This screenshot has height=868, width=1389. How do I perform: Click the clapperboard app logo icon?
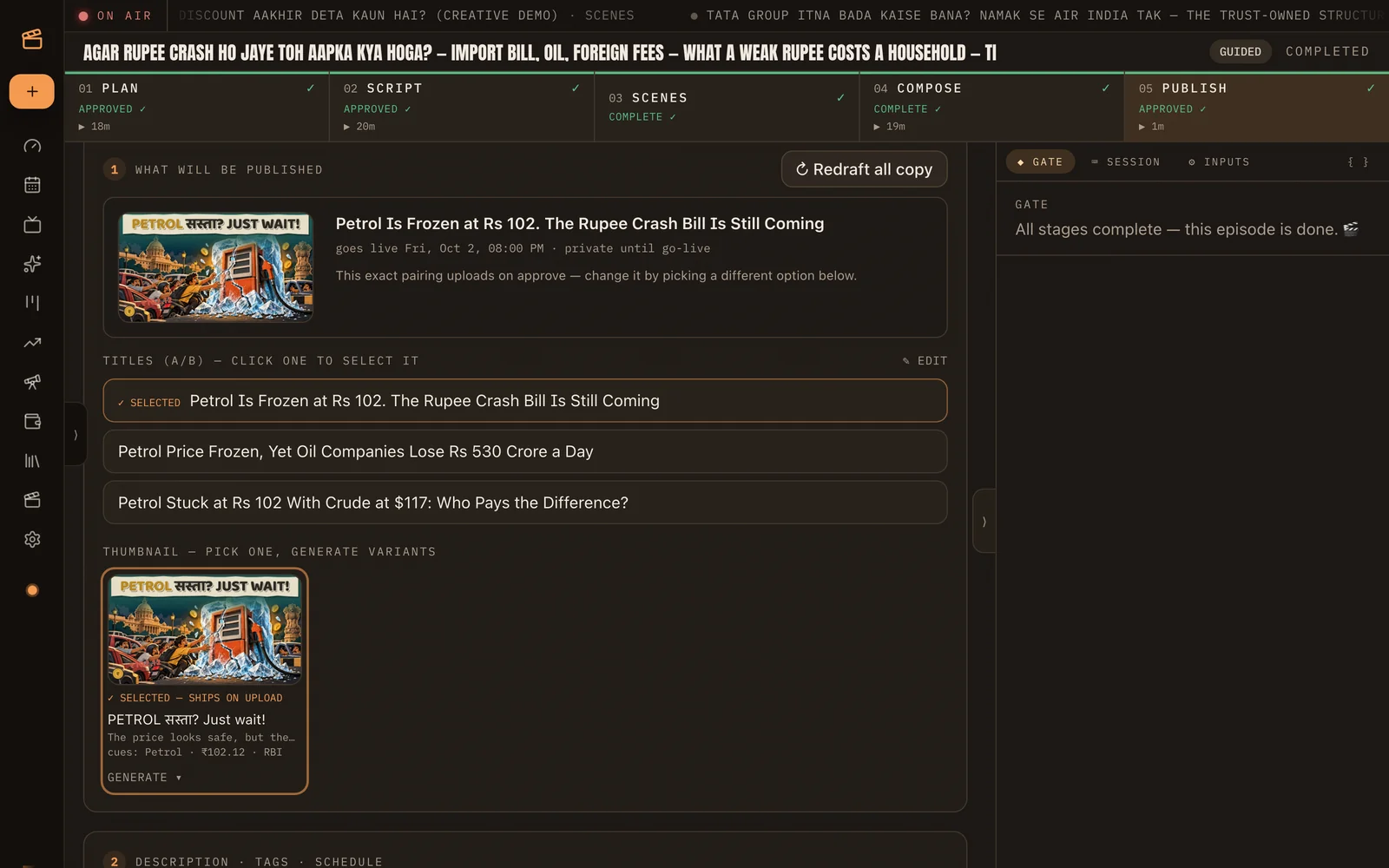pyautogui.click(x=32, y=39)
